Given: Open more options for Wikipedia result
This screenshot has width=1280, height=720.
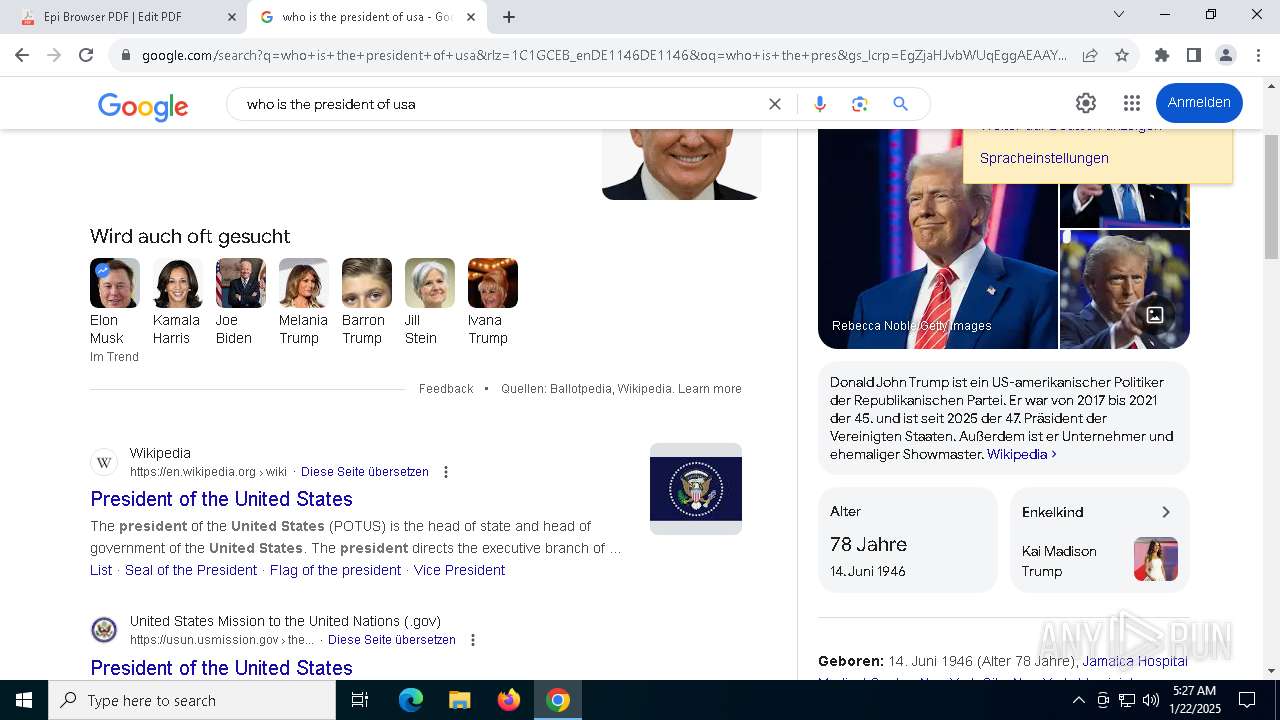Looking at the screenshot, I should [446, 472].
